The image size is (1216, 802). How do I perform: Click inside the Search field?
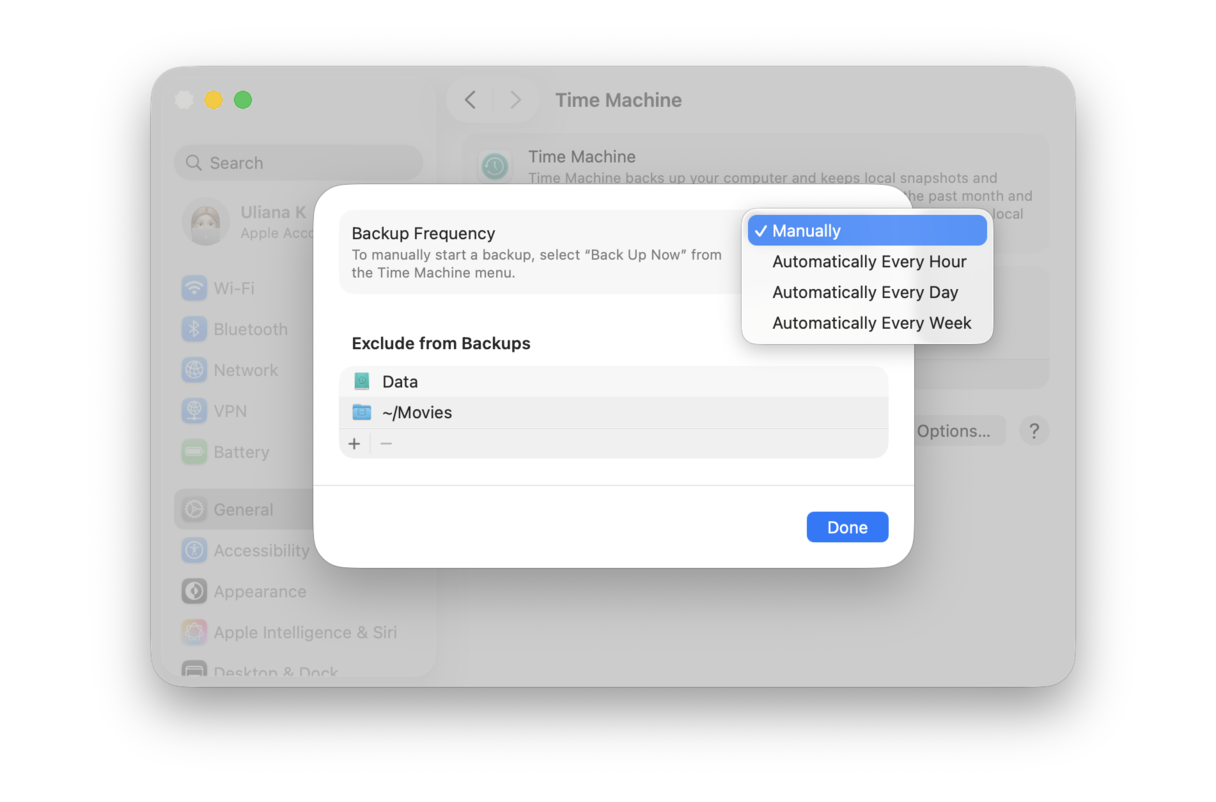[x=298, y=162]
